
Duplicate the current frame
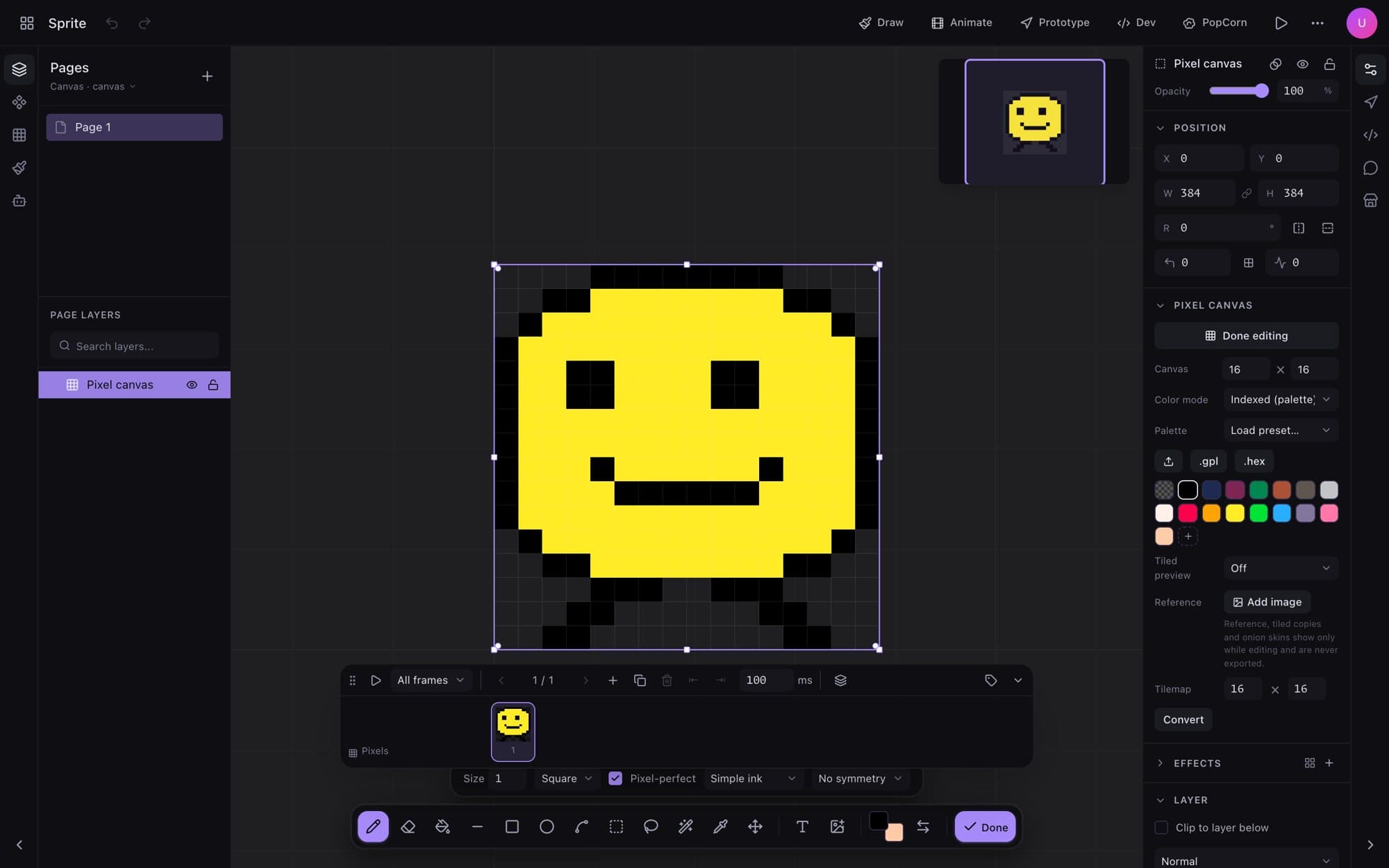point(640,681)
